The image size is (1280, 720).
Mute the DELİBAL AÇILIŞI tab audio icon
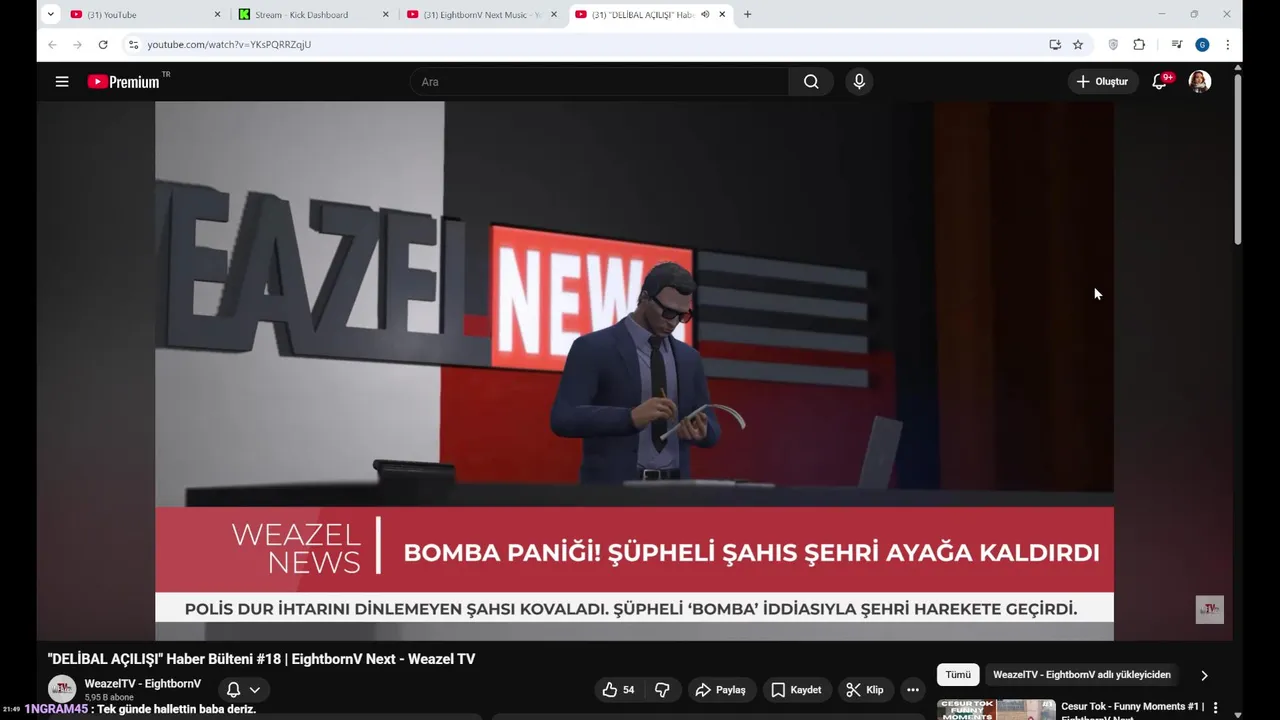pyautogui.click(x=705, y=14)
